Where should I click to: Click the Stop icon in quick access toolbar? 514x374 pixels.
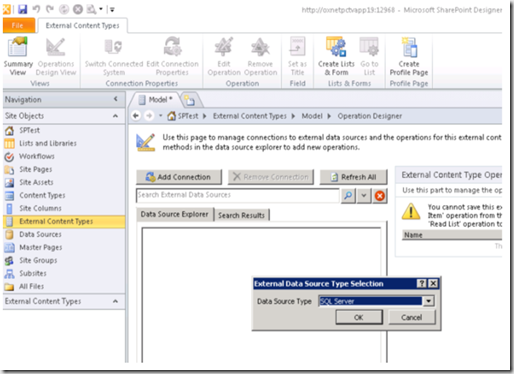click(x=78, y=9)
